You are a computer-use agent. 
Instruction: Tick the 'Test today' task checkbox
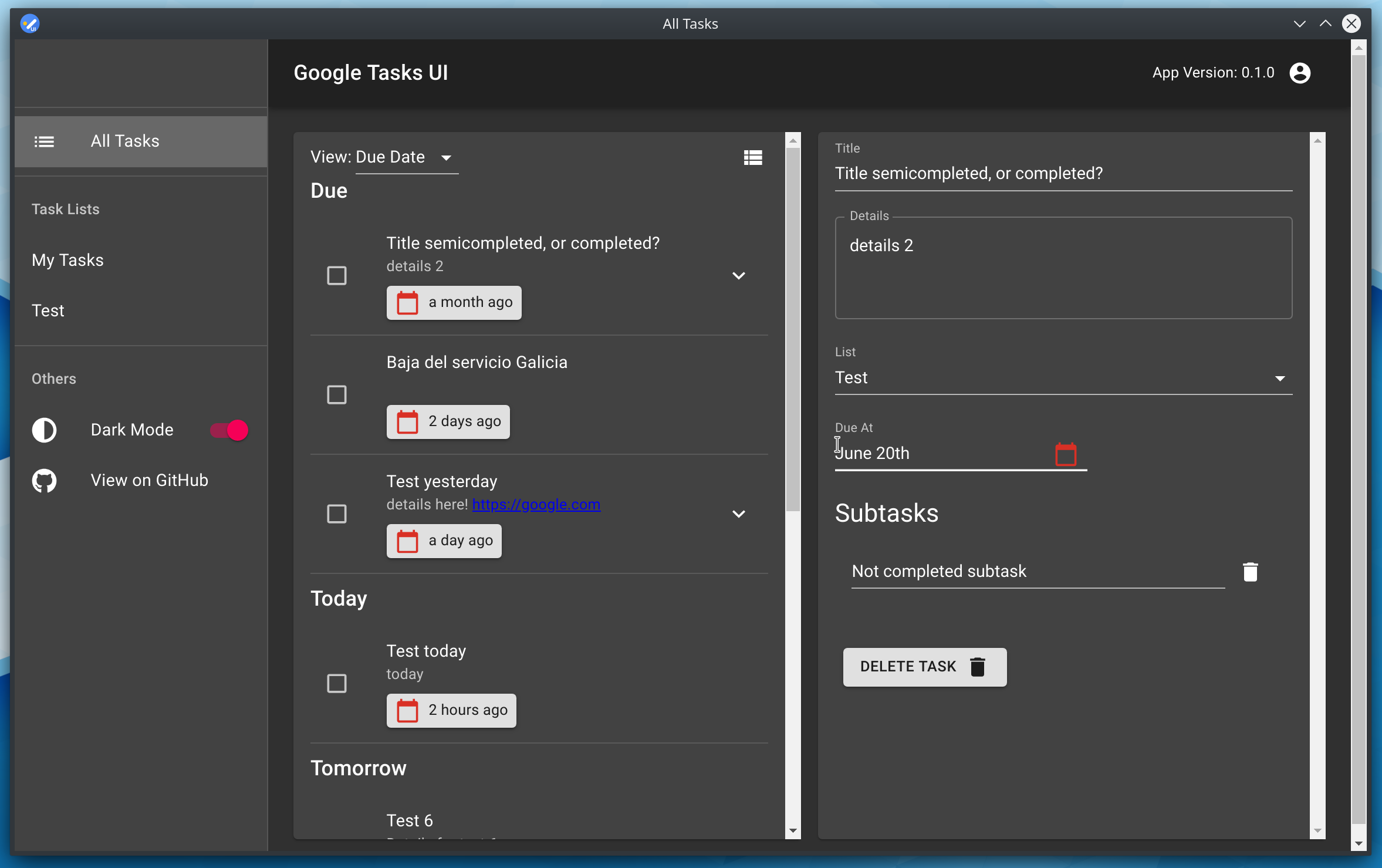click(337, 683)
